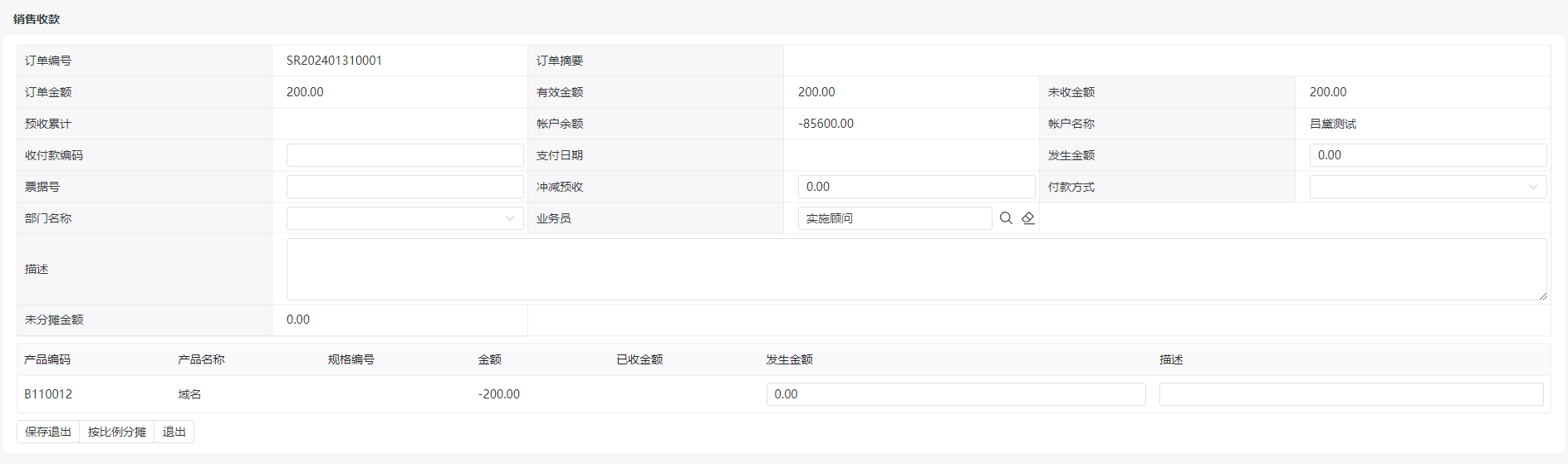Click the 订单编号 label

pos(48,61)
